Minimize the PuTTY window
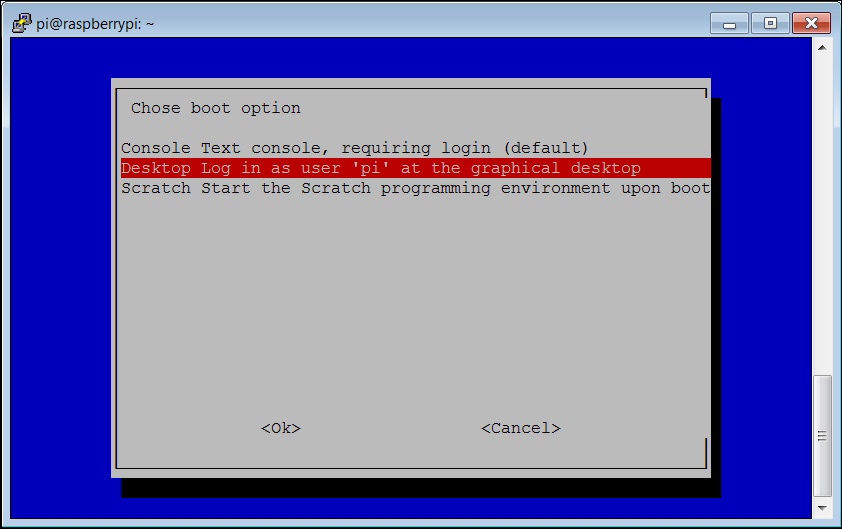 pos(729,24)
